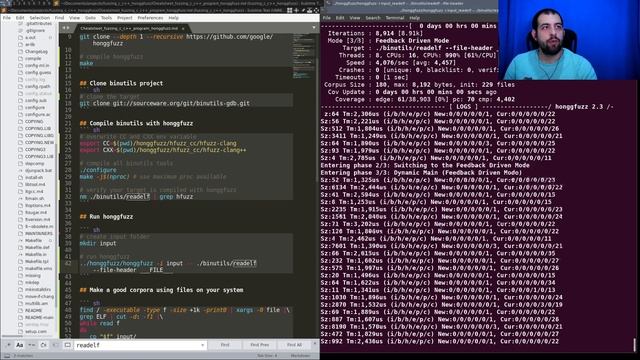Open the terminal Edit menu
Screen dimensions: 640x360
coord(340,18)
